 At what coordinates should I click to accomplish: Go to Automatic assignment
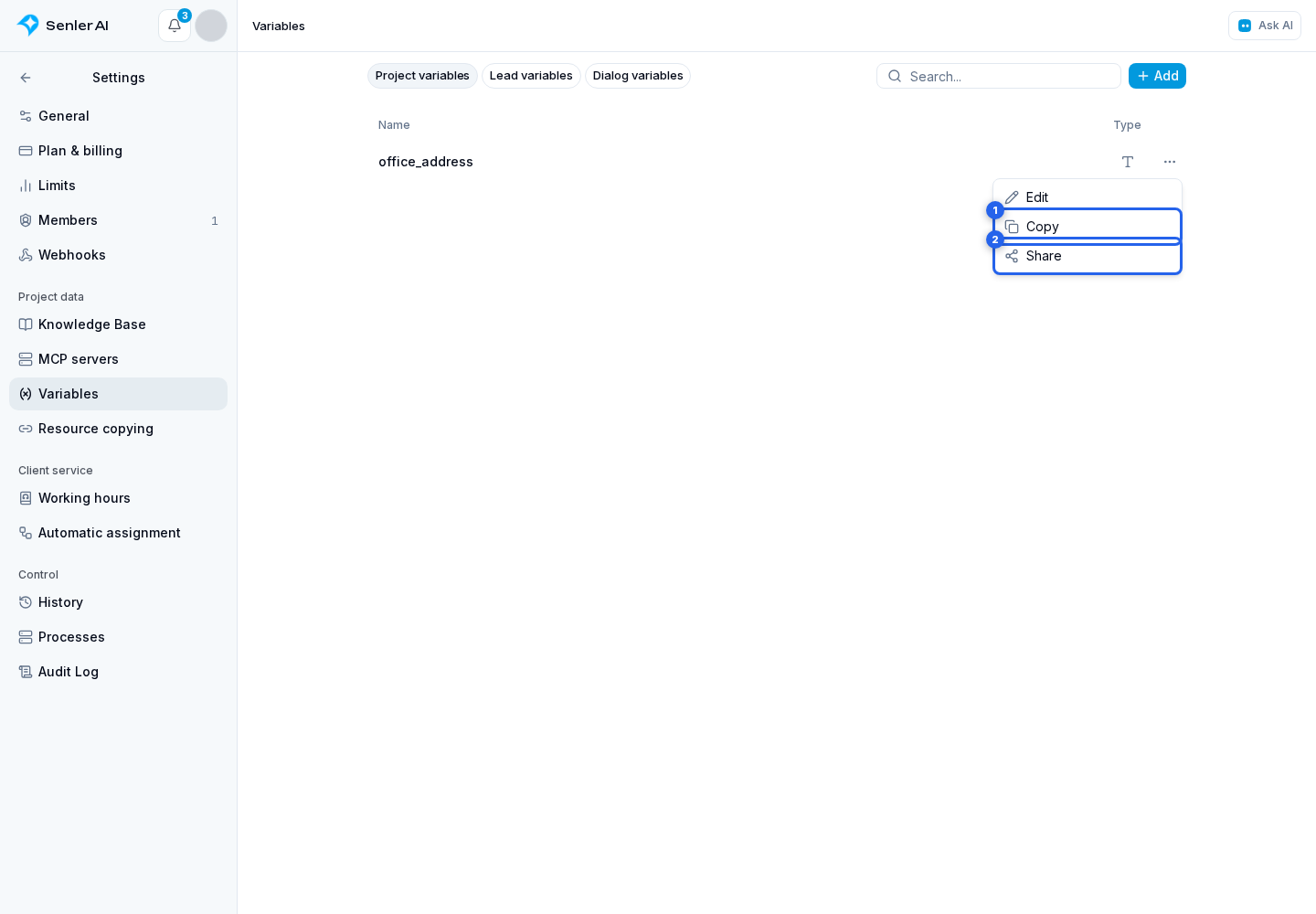click(x=118, y=533)
